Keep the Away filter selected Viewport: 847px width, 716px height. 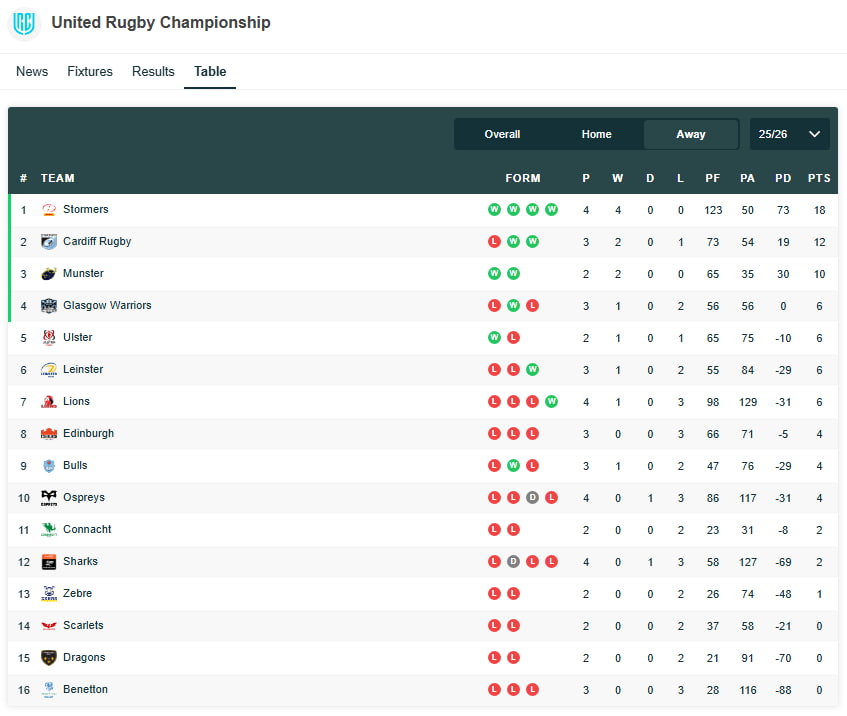point(690,133)
